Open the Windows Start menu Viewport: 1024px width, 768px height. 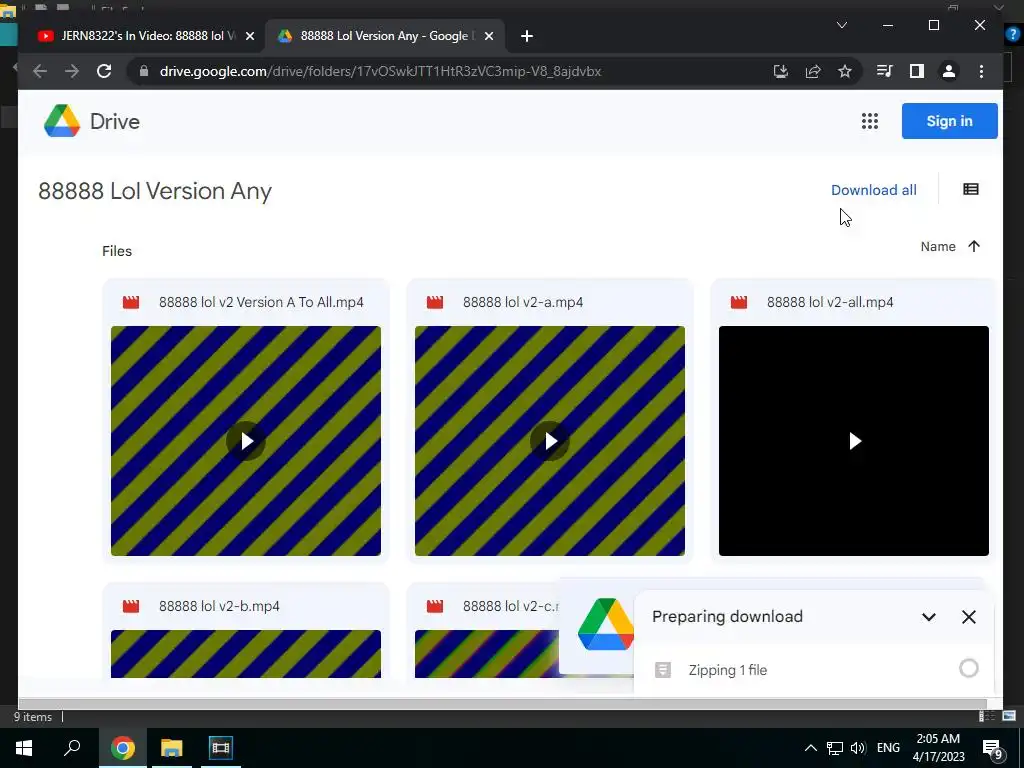[x=24, y=748]
